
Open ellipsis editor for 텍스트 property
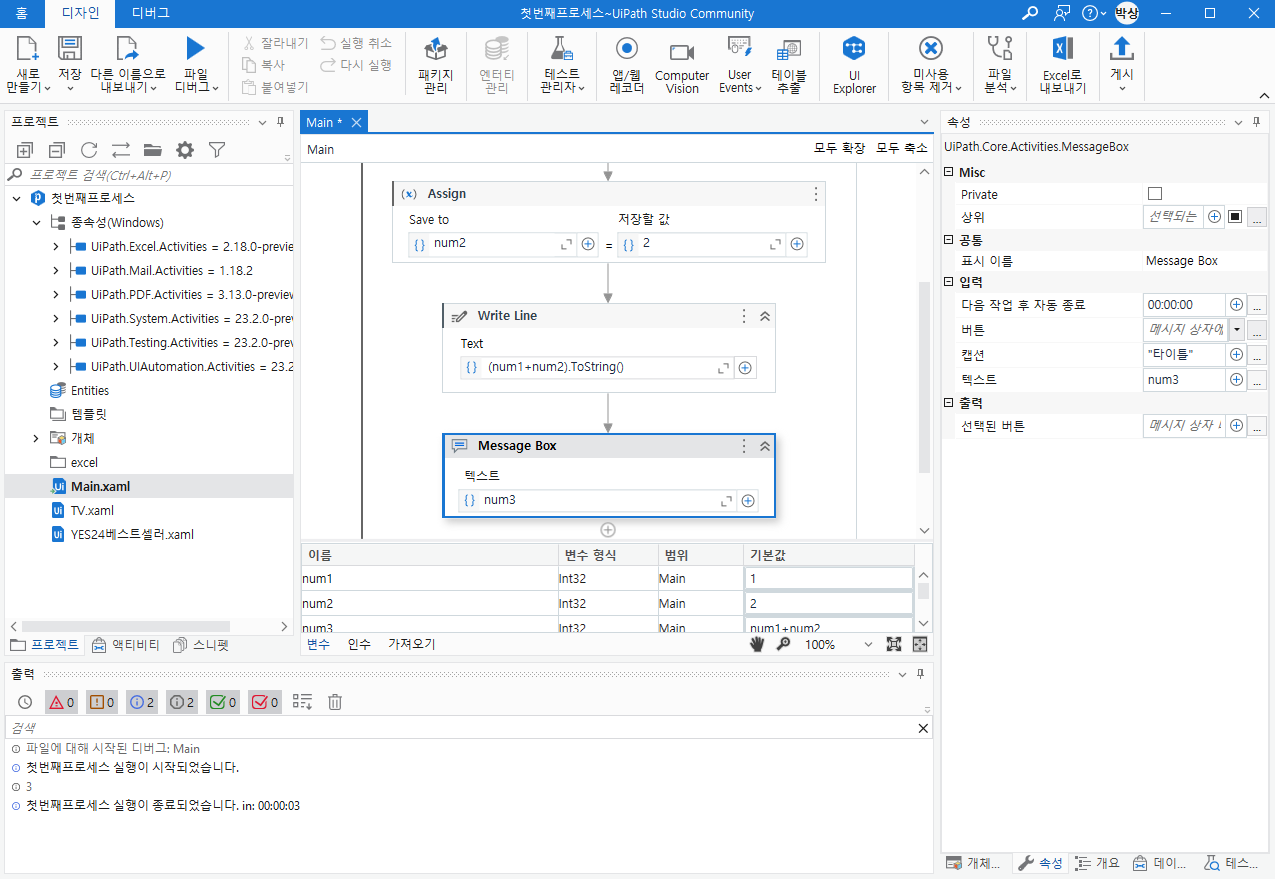point(1257,380)
